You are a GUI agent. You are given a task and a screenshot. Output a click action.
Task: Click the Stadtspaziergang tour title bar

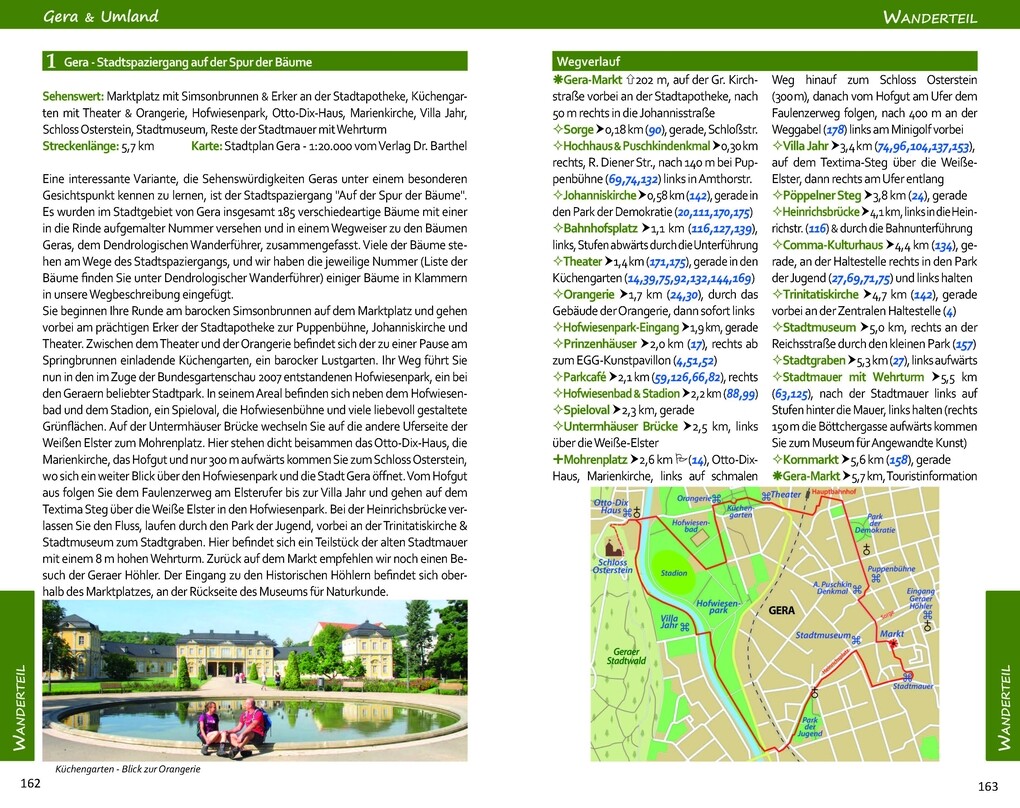pyautogui.click(x=254, y=61)
